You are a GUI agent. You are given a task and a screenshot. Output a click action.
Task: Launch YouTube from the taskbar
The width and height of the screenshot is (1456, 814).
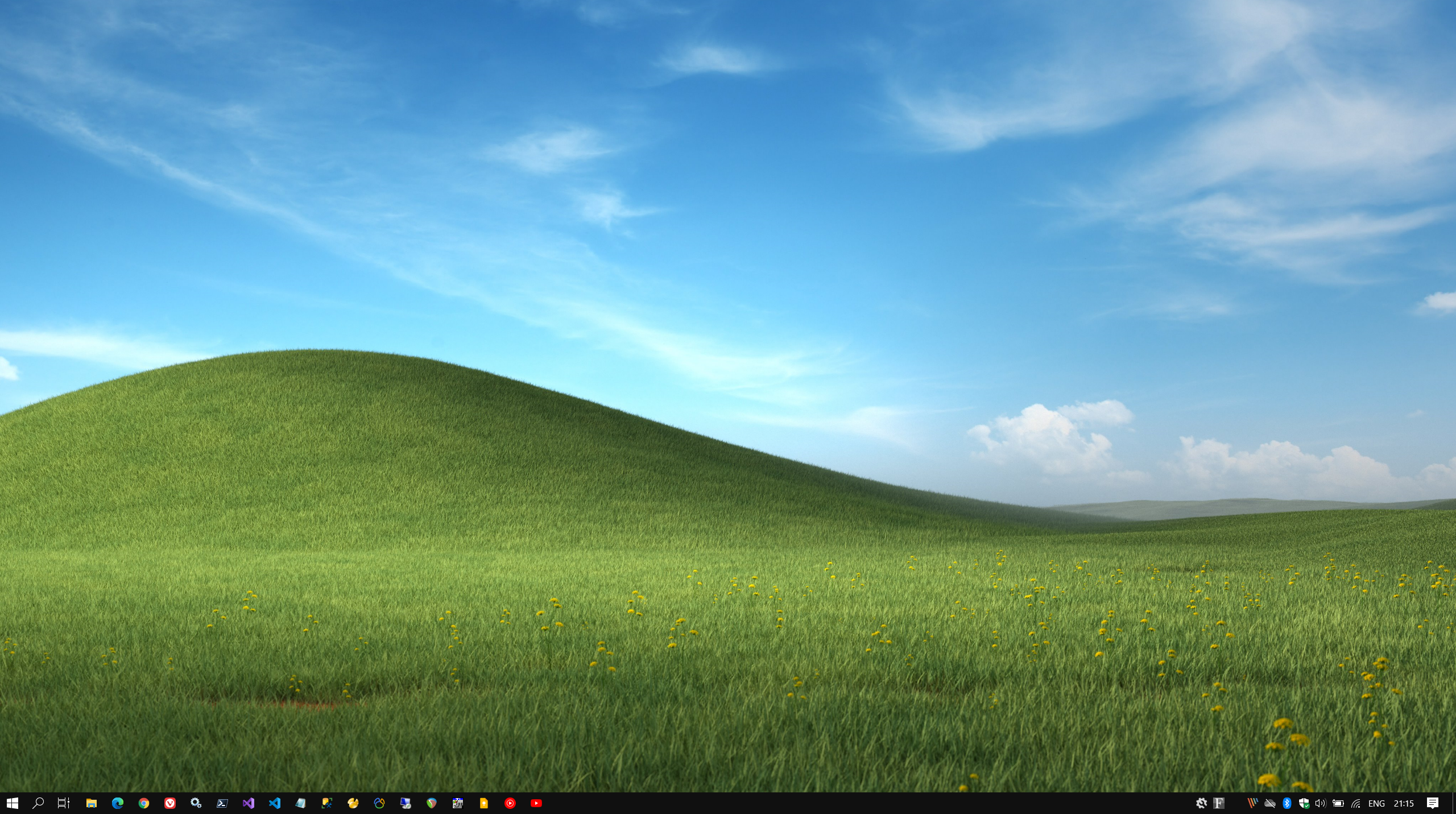pyautogui.click(x=536, y=803)
